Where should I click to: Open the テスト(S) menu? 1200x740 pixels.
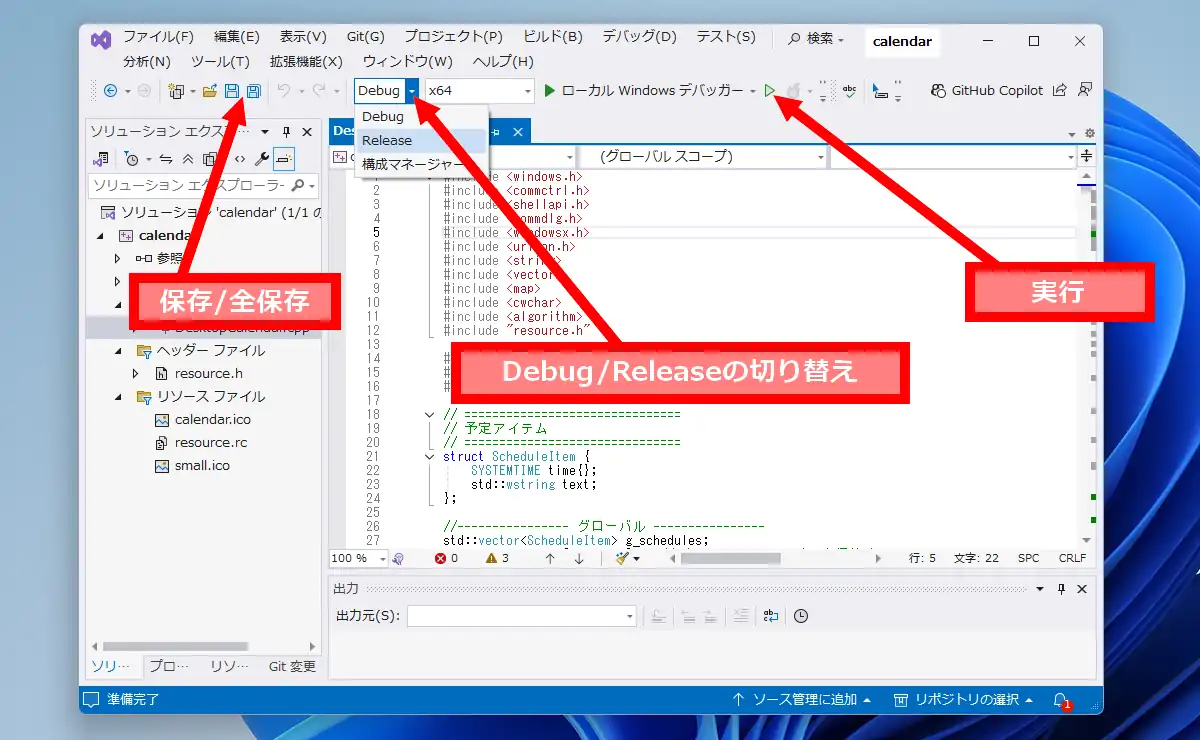pos(725,37)
